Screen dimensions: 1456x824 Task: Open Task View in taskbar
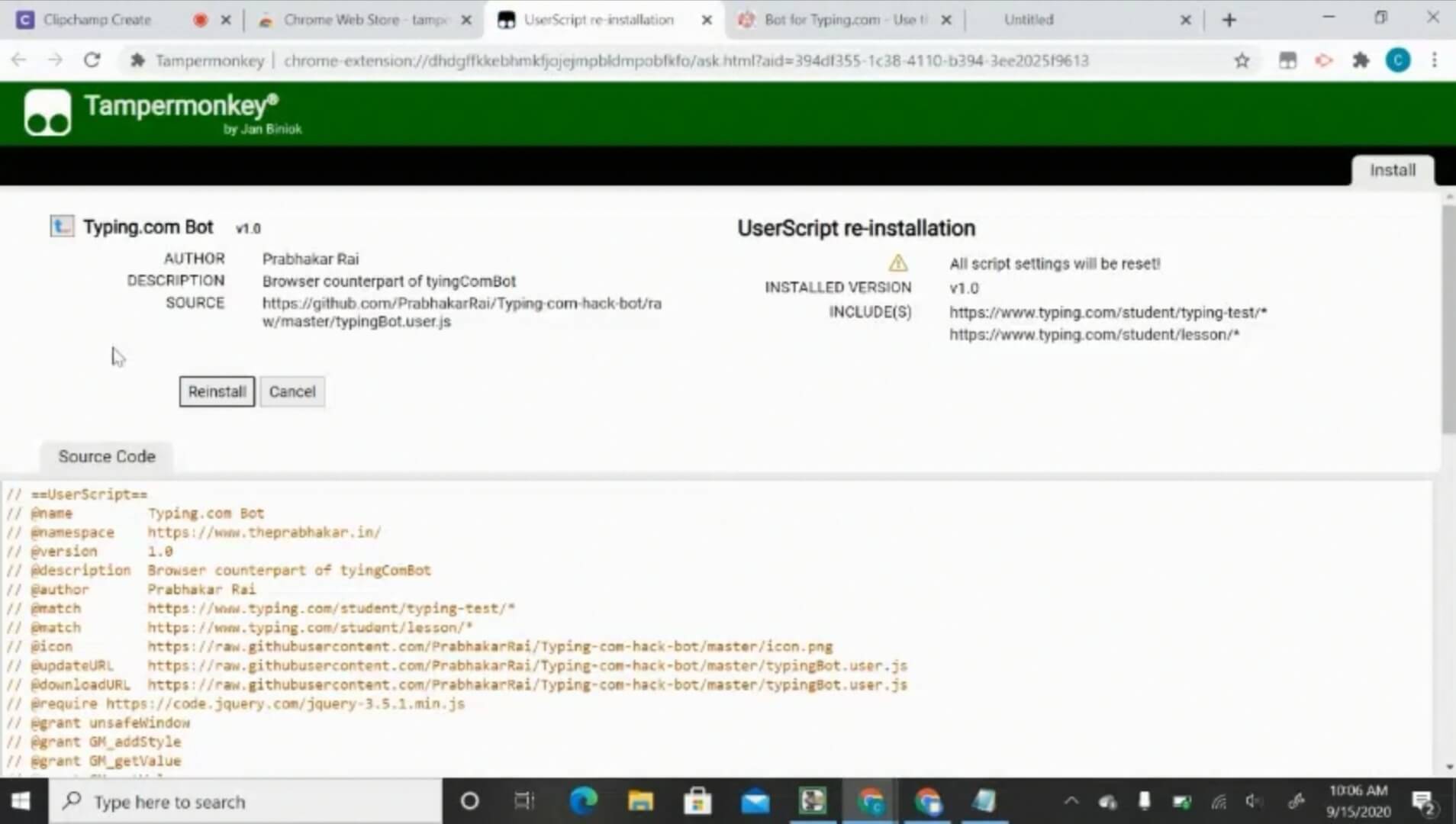click(524, 801)
